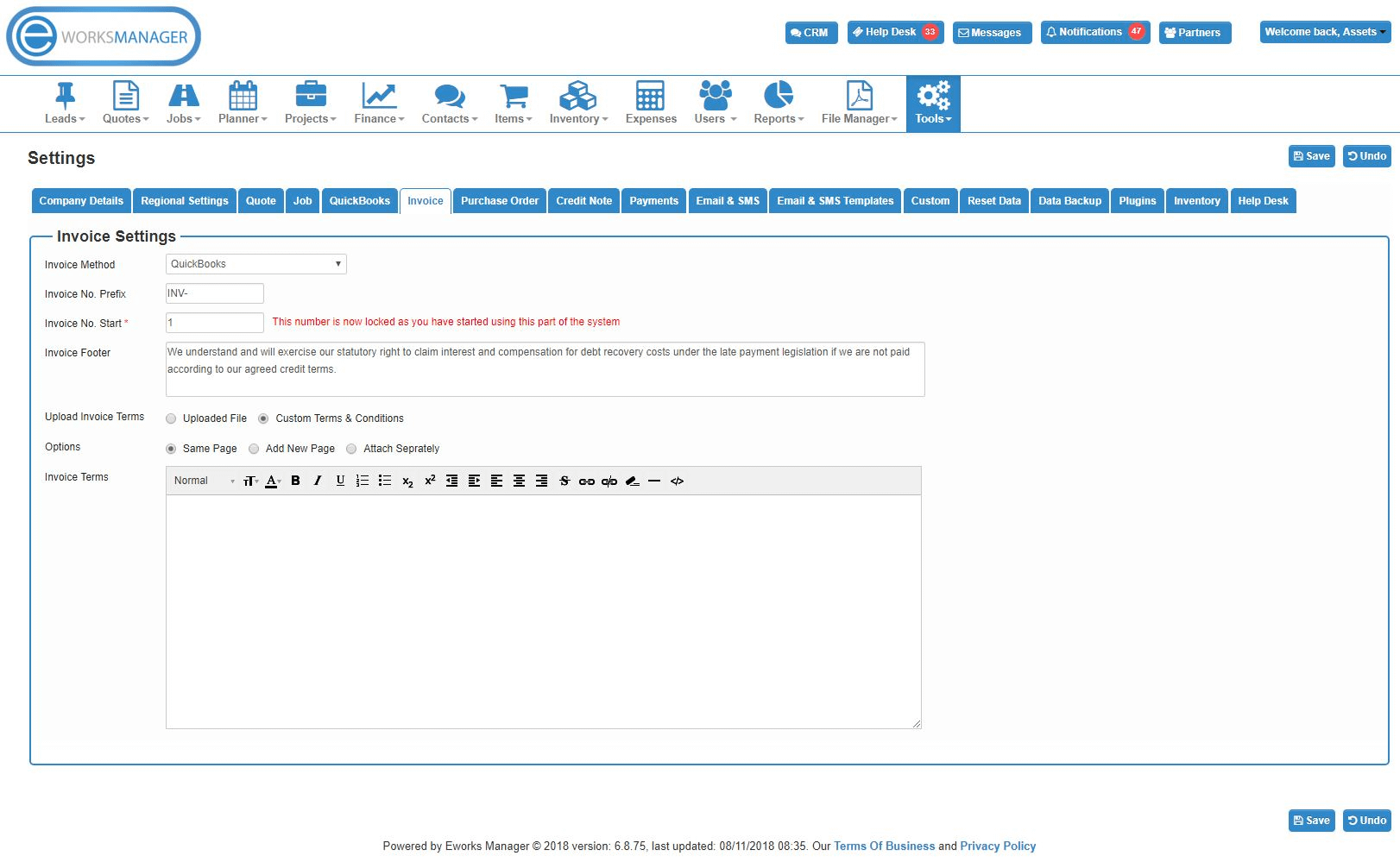Open the Planner section
This screenshot has width=1400, height=862.
coord(242,103)
